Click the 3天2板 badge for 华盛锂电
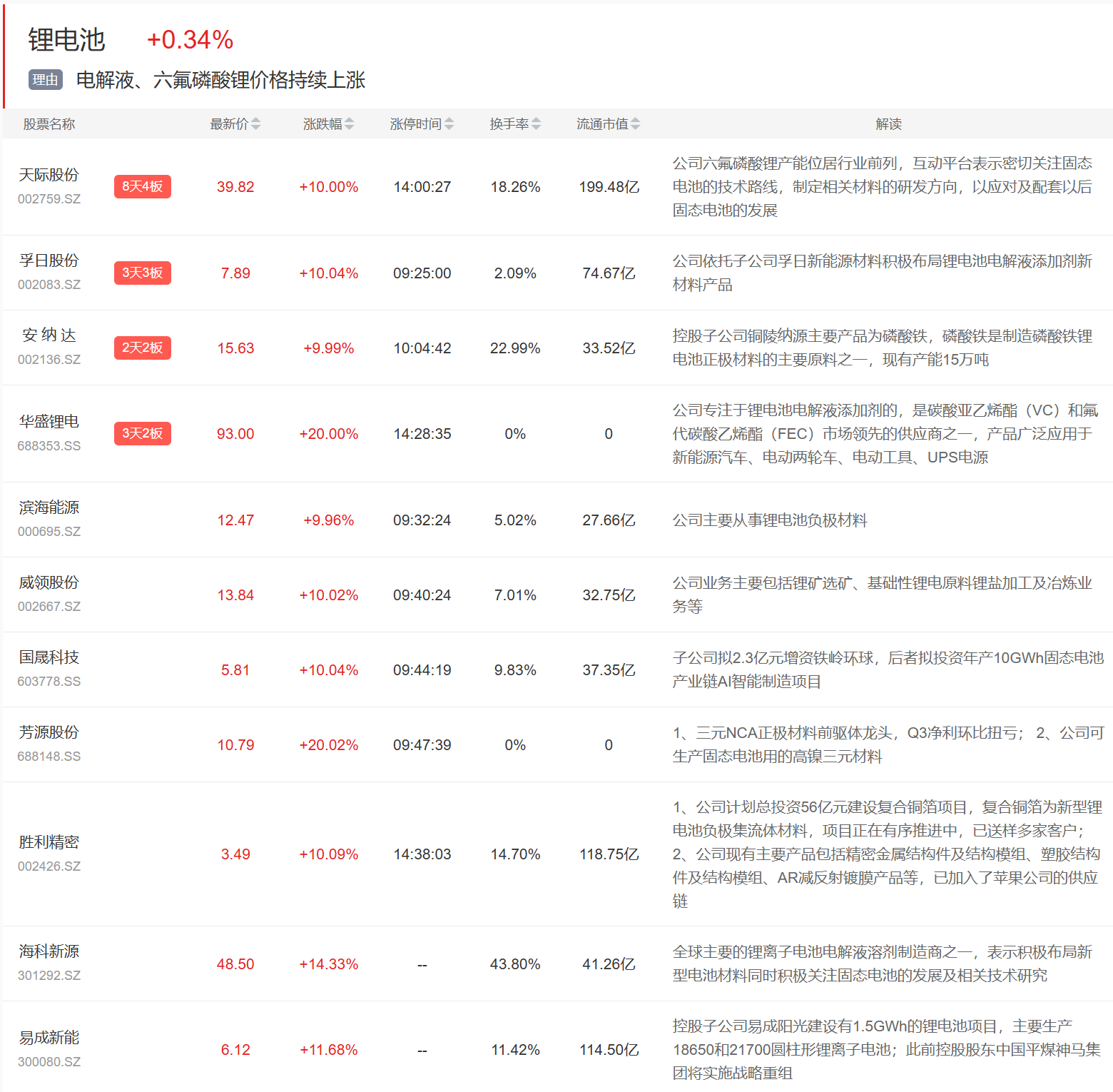The height and width of the screenshot is (1092, 1113). coord(143,433)
